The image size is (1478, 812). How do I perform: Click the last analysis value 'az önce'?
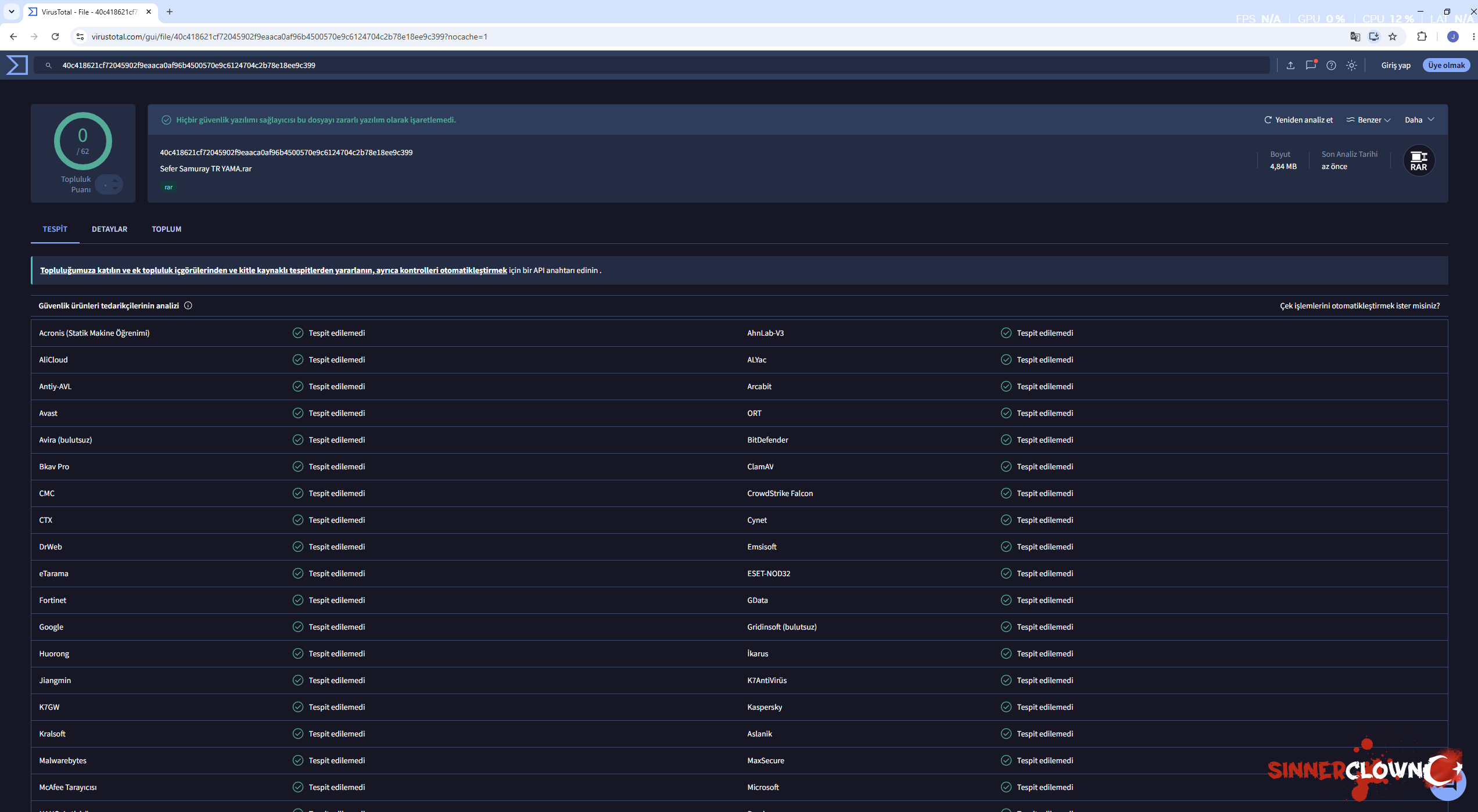click(x=1334, y=167)
